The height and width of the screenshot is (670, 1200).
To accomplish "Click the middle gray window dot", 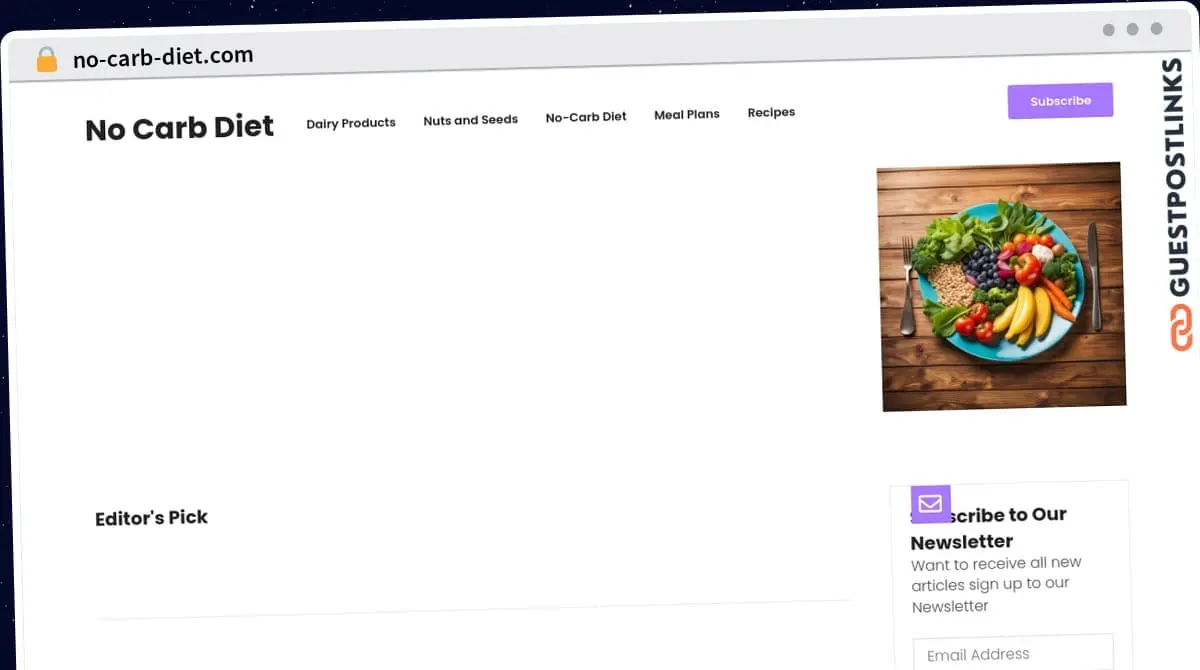I will (x=1133, y=30).
